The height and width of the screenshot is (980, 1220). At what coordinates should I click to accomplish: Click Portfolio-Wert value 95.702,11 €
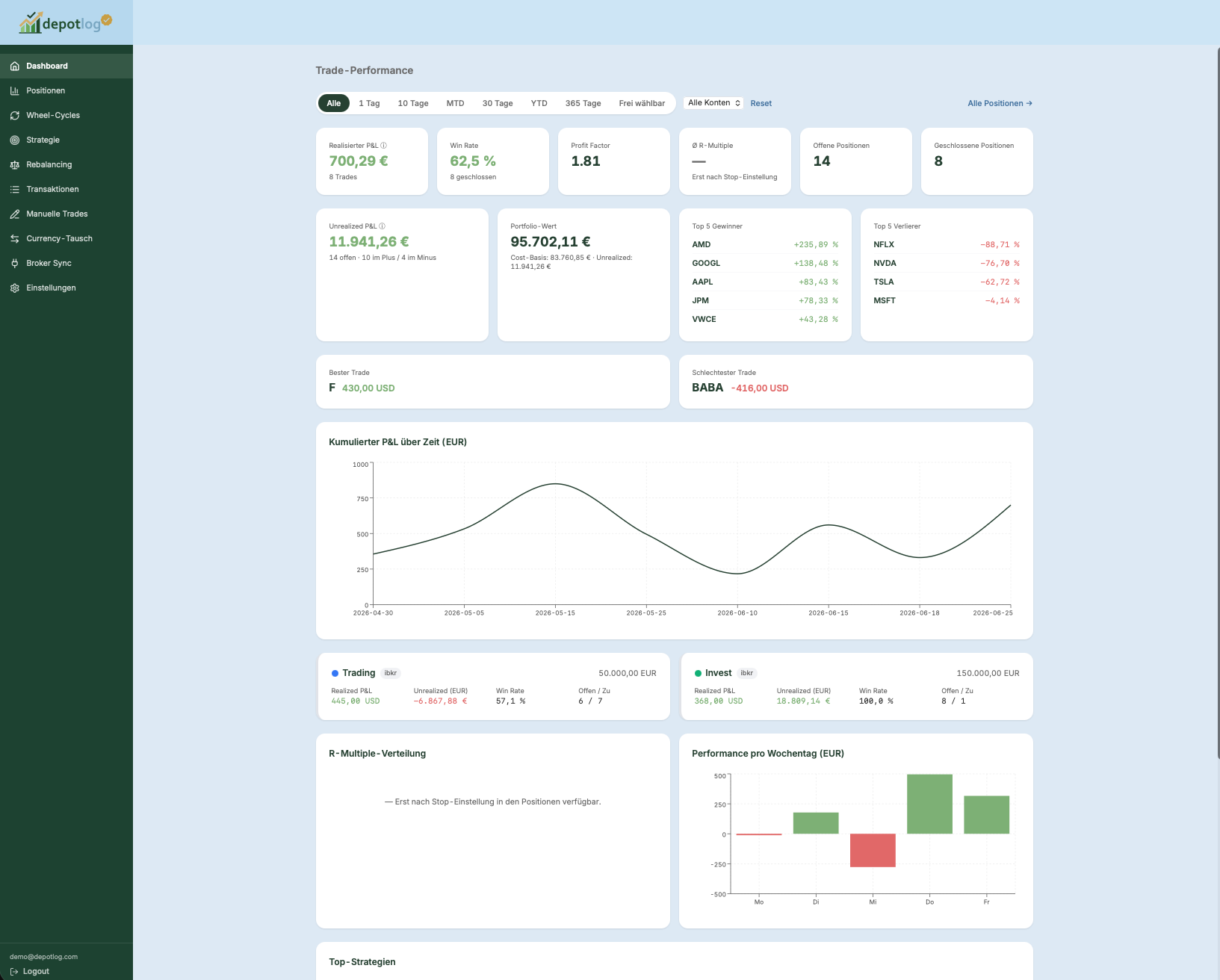tap(551, 241)
